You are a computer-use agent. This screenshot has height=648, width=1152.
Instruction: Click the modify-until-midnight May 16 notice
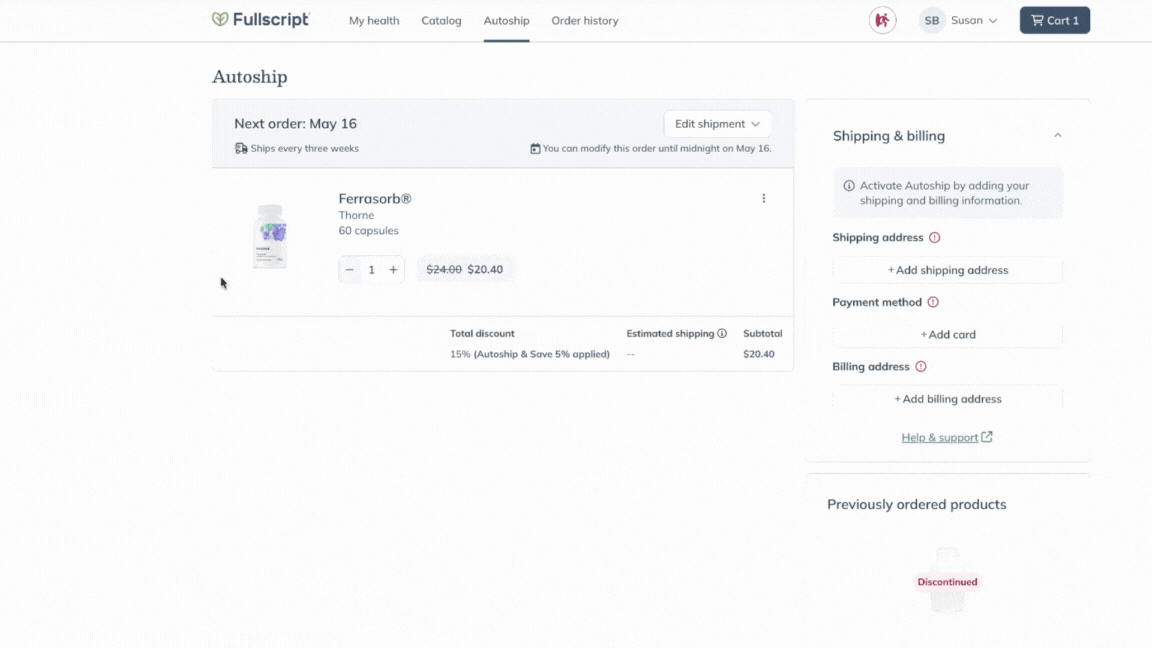tap(657, 148)
